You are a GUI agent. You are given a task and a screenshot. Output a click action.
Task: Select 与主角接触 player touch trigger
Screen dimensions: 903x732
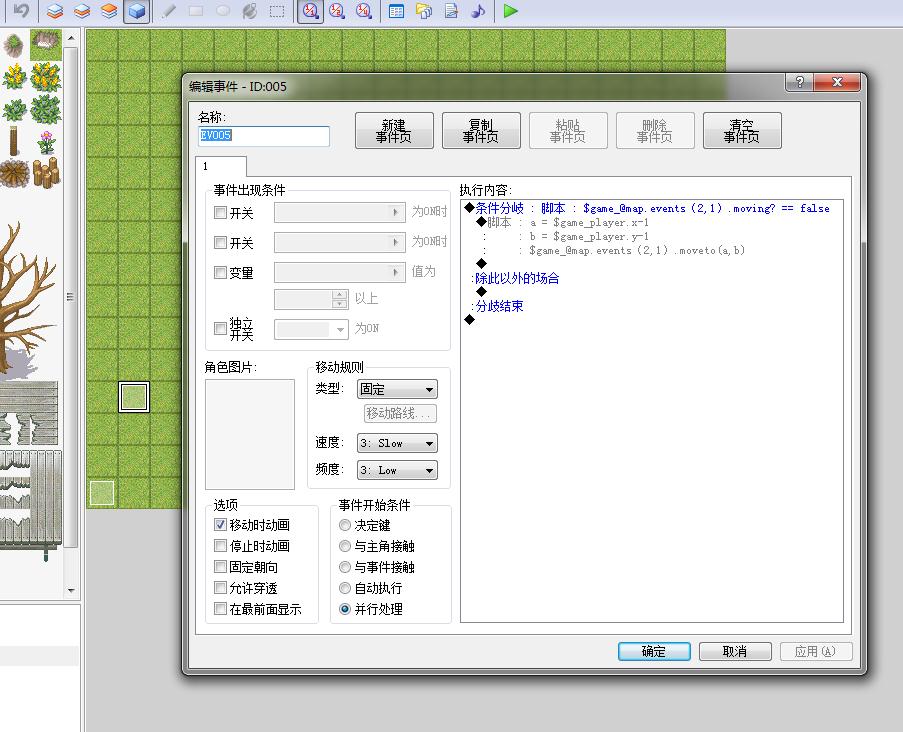click(344, 545)
